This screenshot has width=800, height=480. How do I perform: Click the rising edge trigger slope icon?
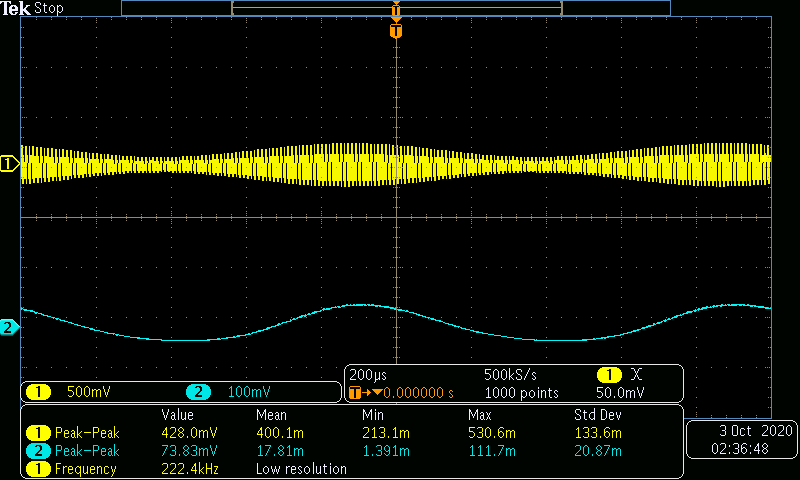pyautogui.click(x=636, y=375)
